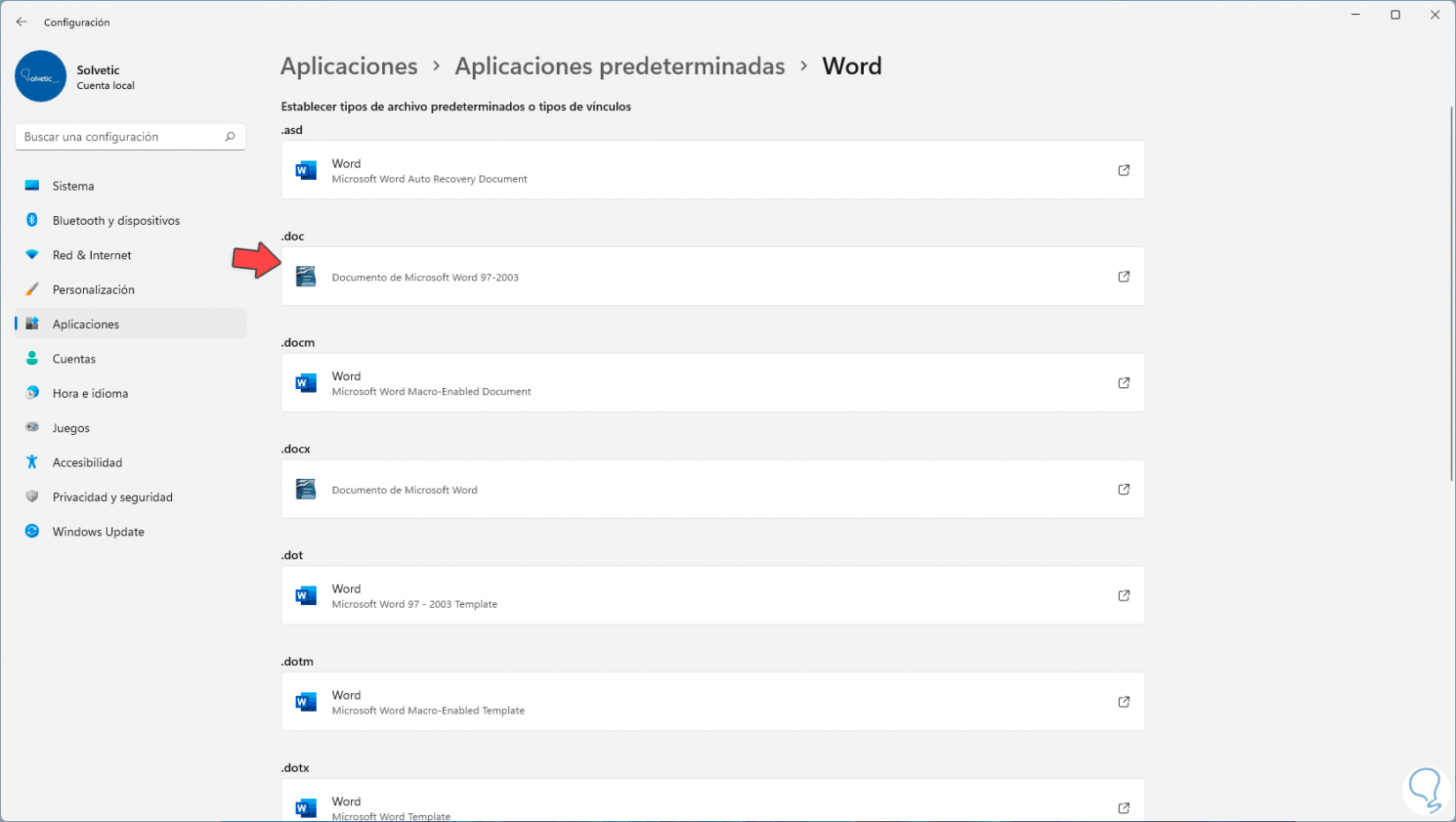The height and width of the screenshot is (822, 1456).
Task: Type in Buscar una configuración field
Action: pos(119,137)
